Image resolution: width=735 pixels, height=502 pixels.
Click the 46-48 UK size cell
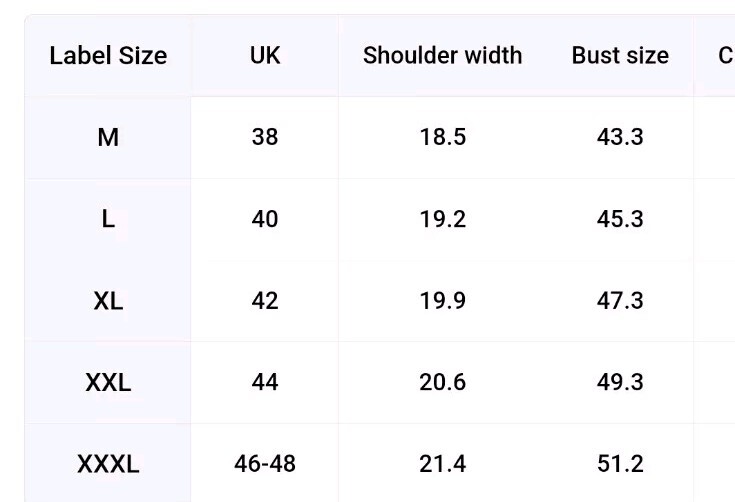[x=265, y=464]
